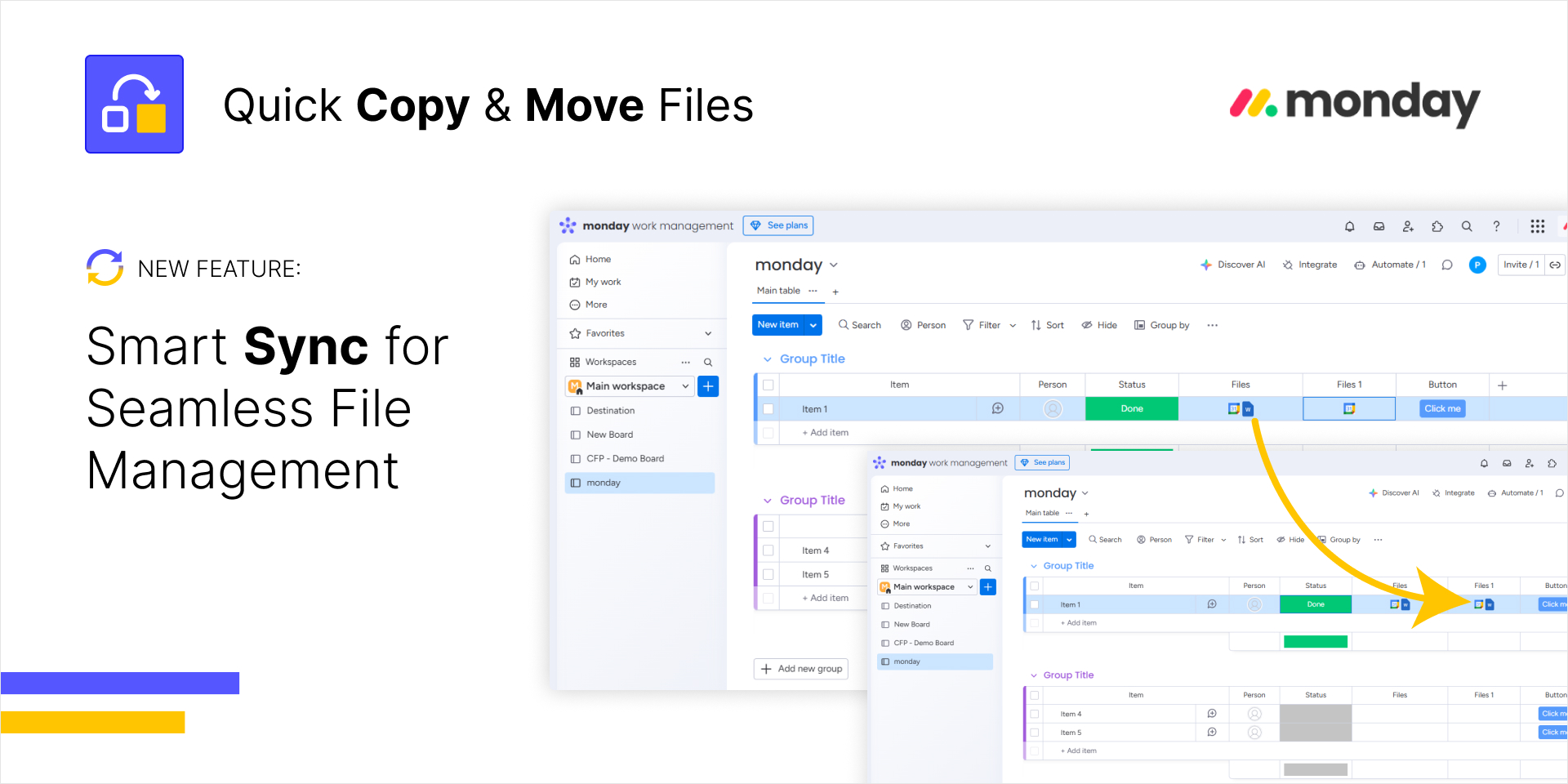1568x784 pixels.
Task: Click blue plus add button in back window sidebar
Action: [708, 386]
